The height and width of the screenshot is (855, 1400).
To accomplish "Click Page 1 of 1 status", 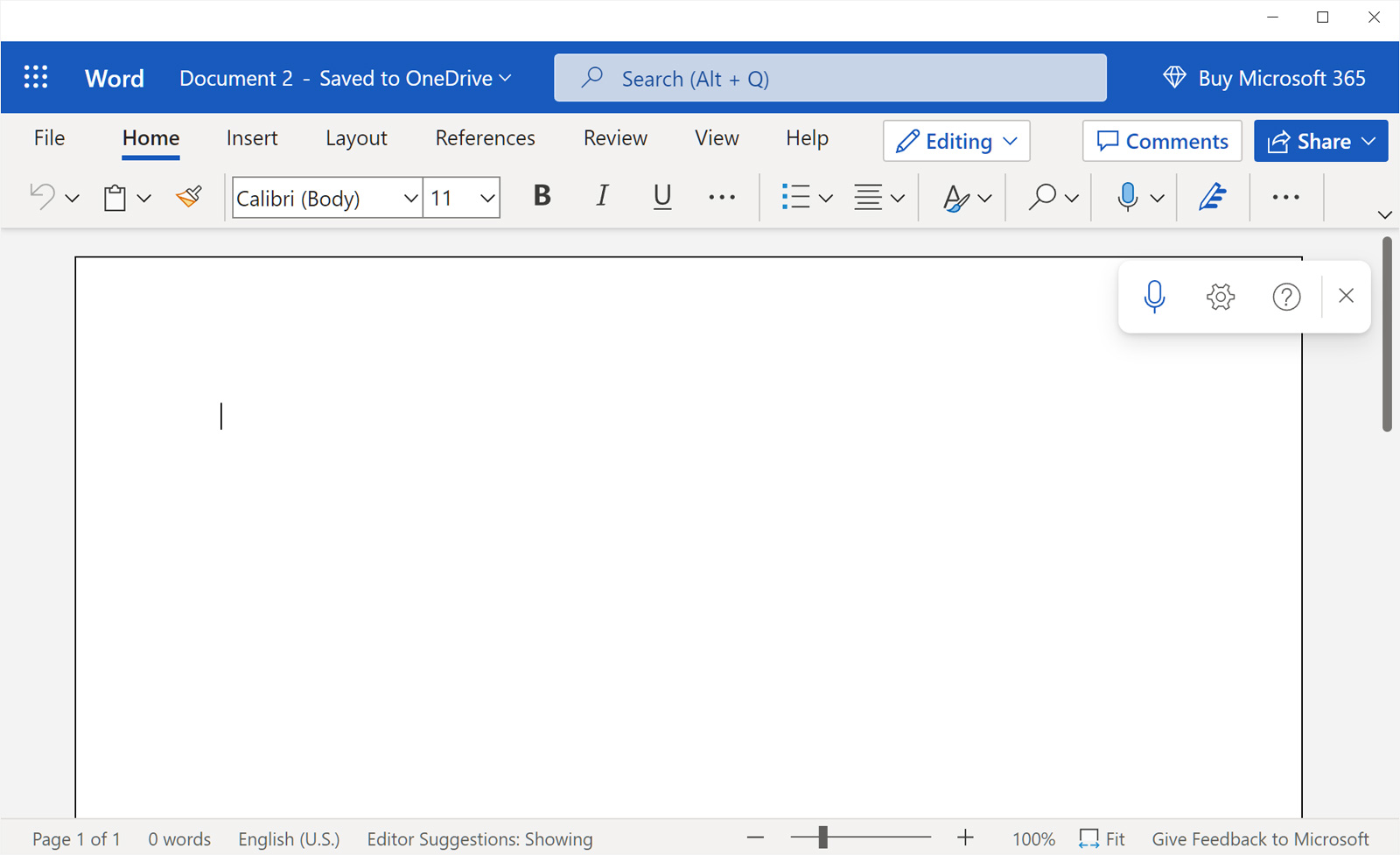I will [76, 839].
